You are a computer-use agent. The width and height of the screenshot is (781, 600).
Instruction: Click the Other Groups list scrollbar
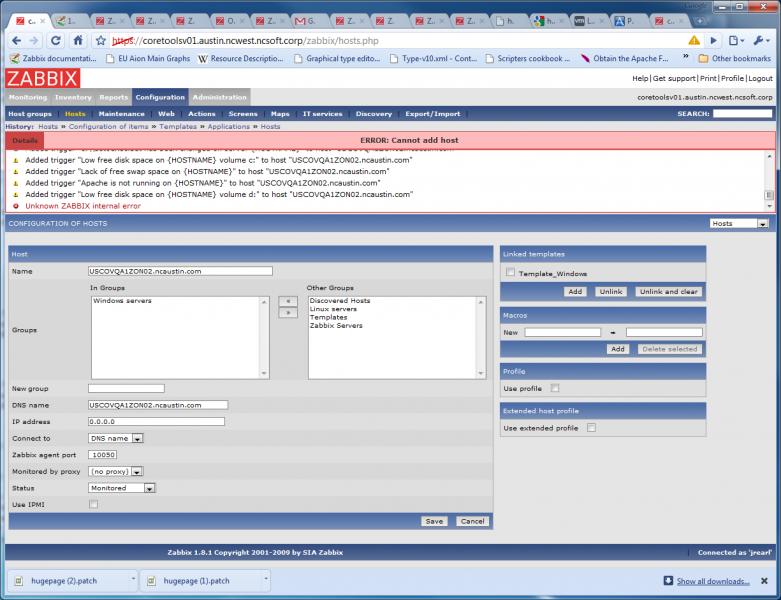coord(481,337)
